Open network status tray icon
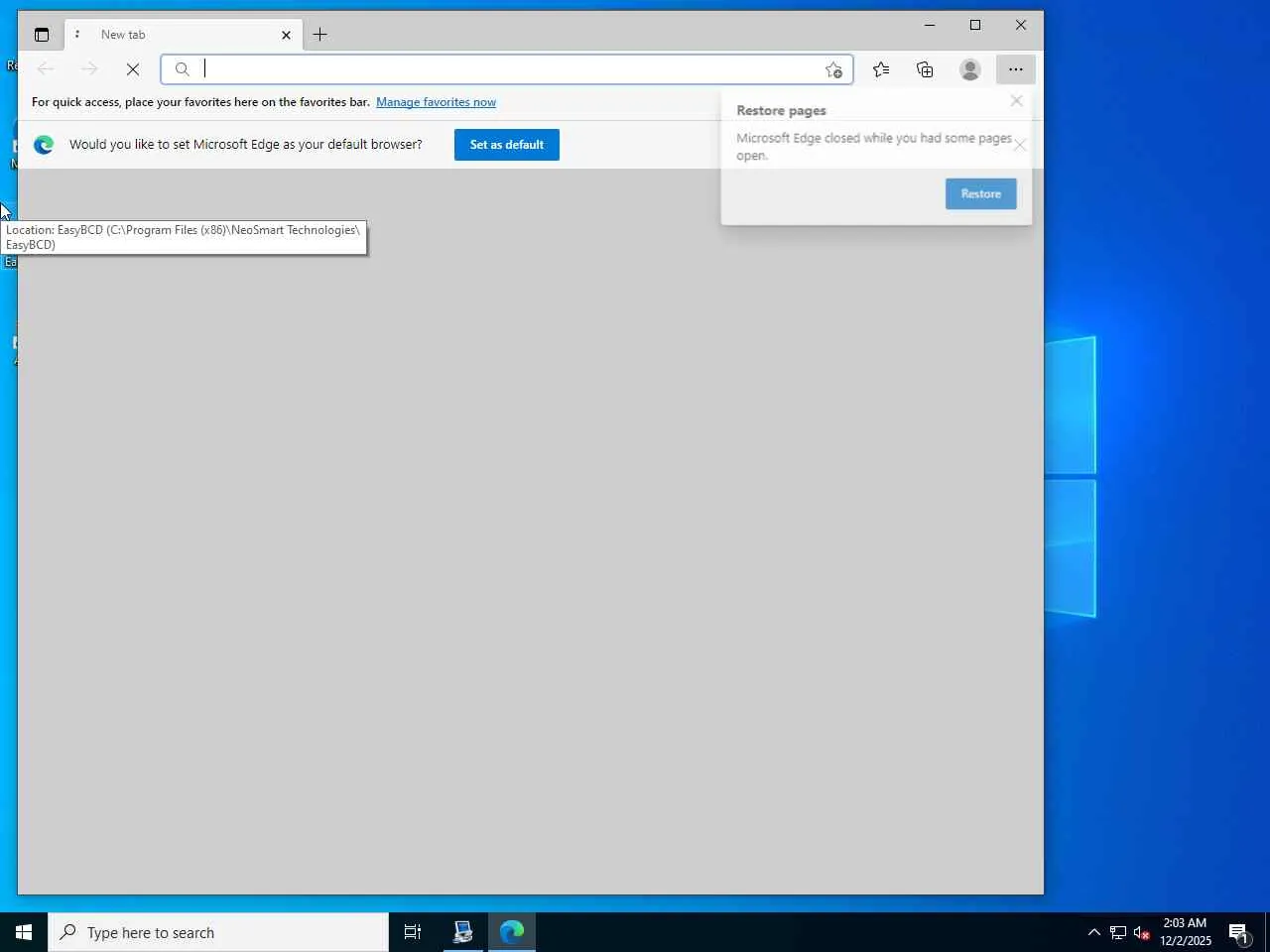Image resolution: width=1270 pixels, height=952 pixels. (x=1118, y=932)
